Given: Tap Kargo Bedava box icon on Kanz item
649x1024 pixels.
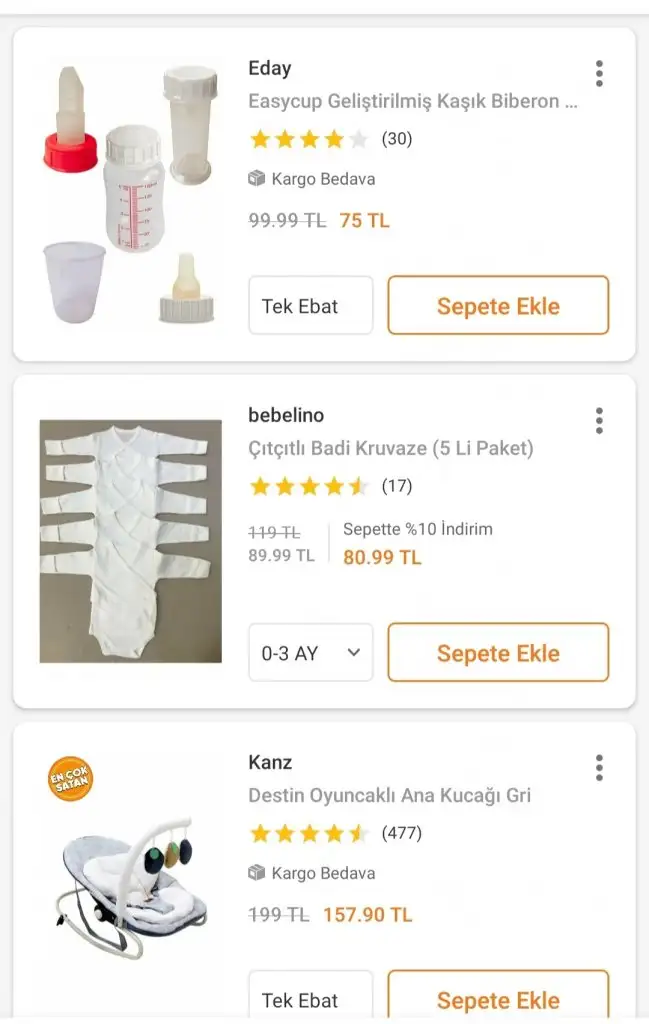Looking at the screenshot, I should coord(257,873).
